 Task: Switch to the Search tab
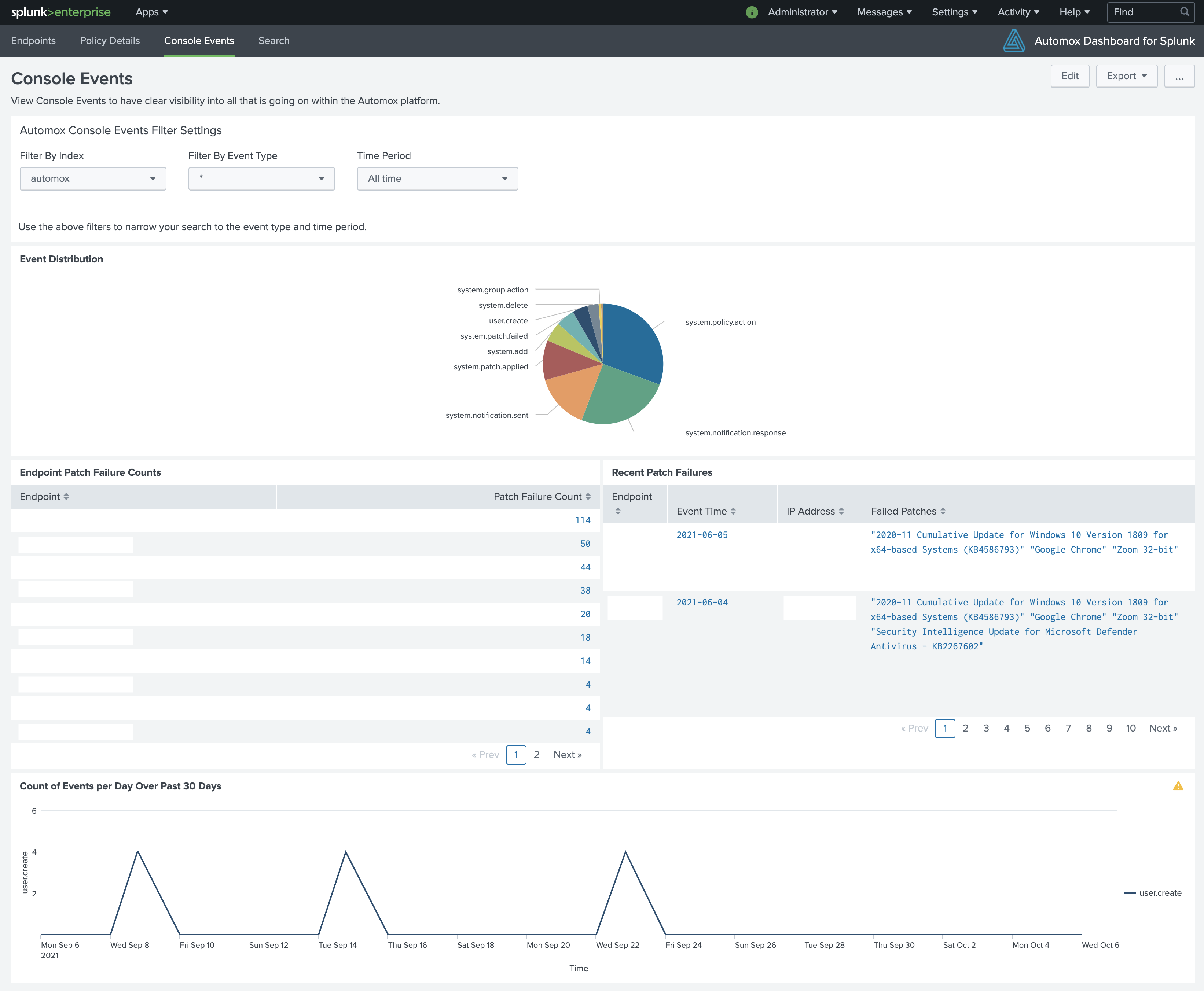coord(274,41)
